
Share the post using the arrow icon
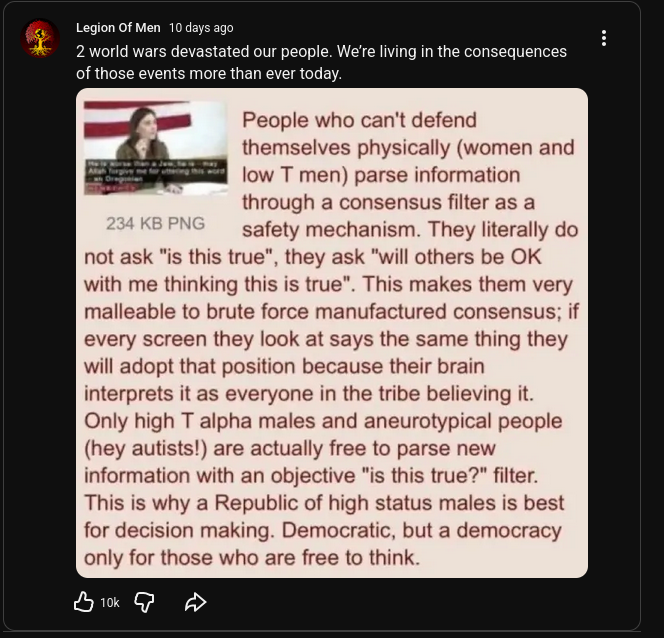[195, 602]
